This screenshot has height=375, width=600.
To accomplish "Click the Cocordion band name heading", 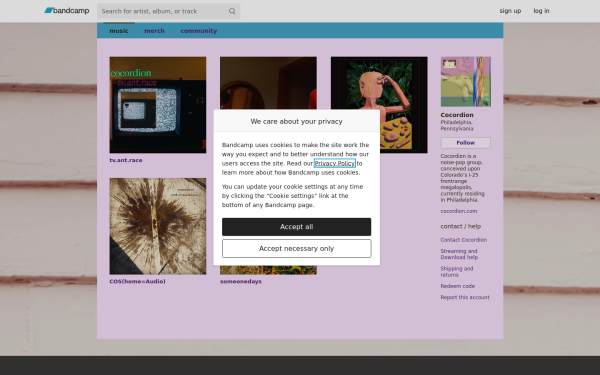I will 457,115.
